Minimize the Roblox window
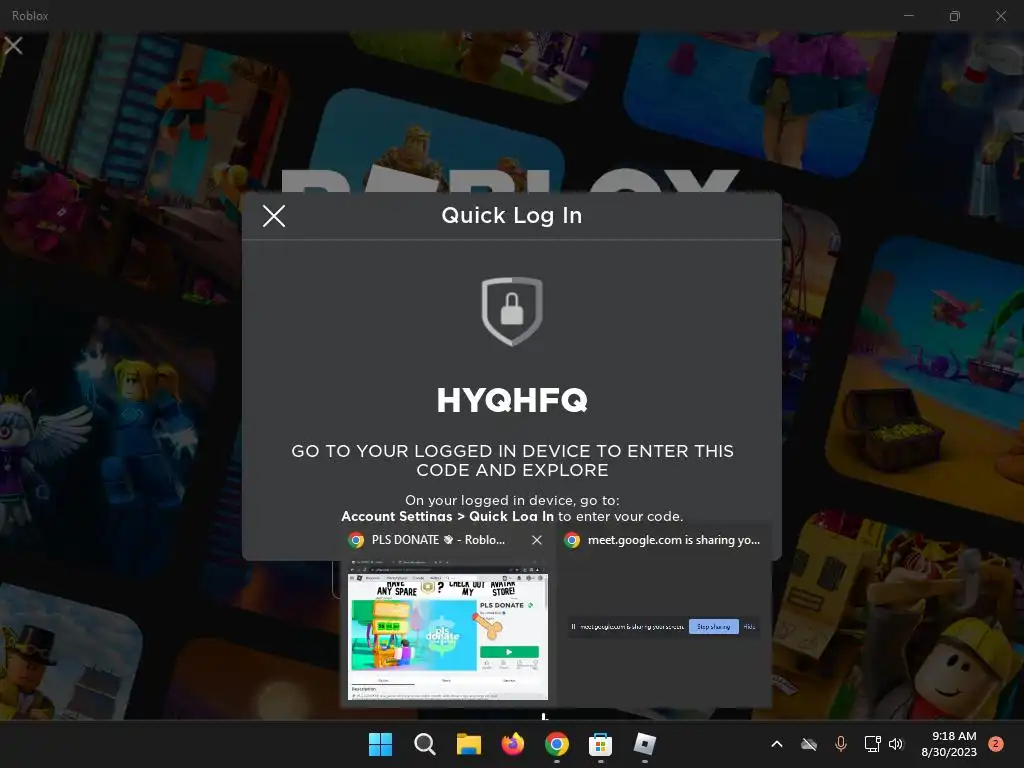 click(x=908, y=16)
